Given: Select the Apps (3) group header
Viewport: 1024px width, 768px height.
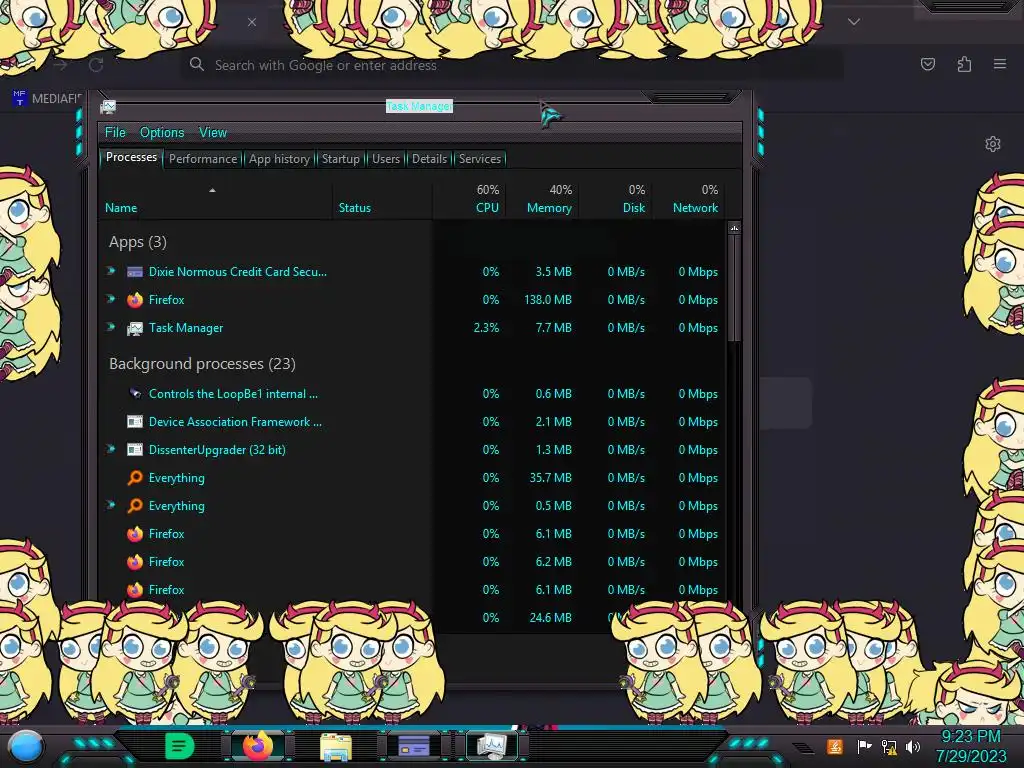Looking at the screenshot, I should [x=138, y=242].
